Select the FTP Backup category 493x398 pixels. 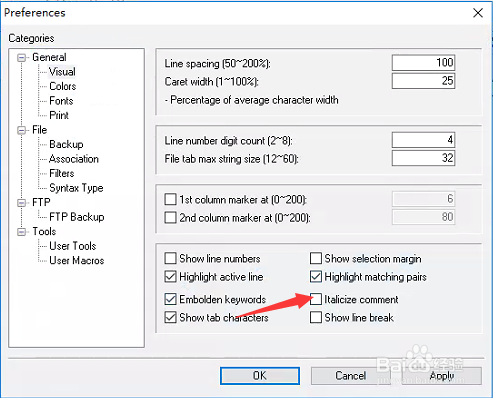coord(77,217)
